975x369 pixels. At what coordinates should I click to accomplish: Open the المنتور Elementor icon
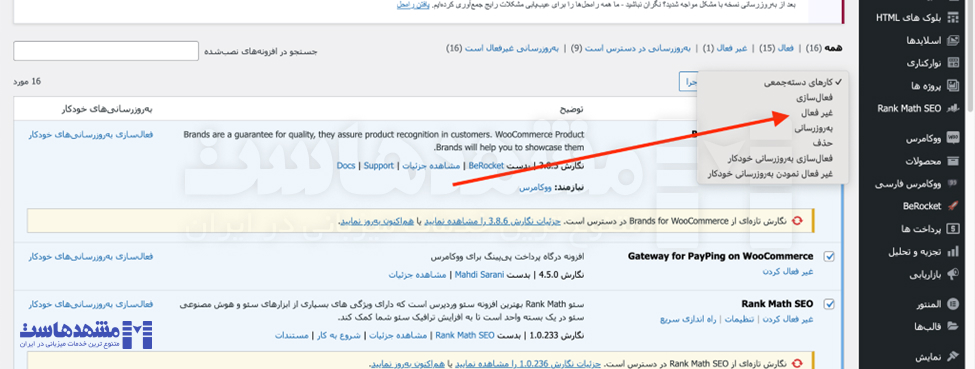pyautogui.click(x=952, y=304)
